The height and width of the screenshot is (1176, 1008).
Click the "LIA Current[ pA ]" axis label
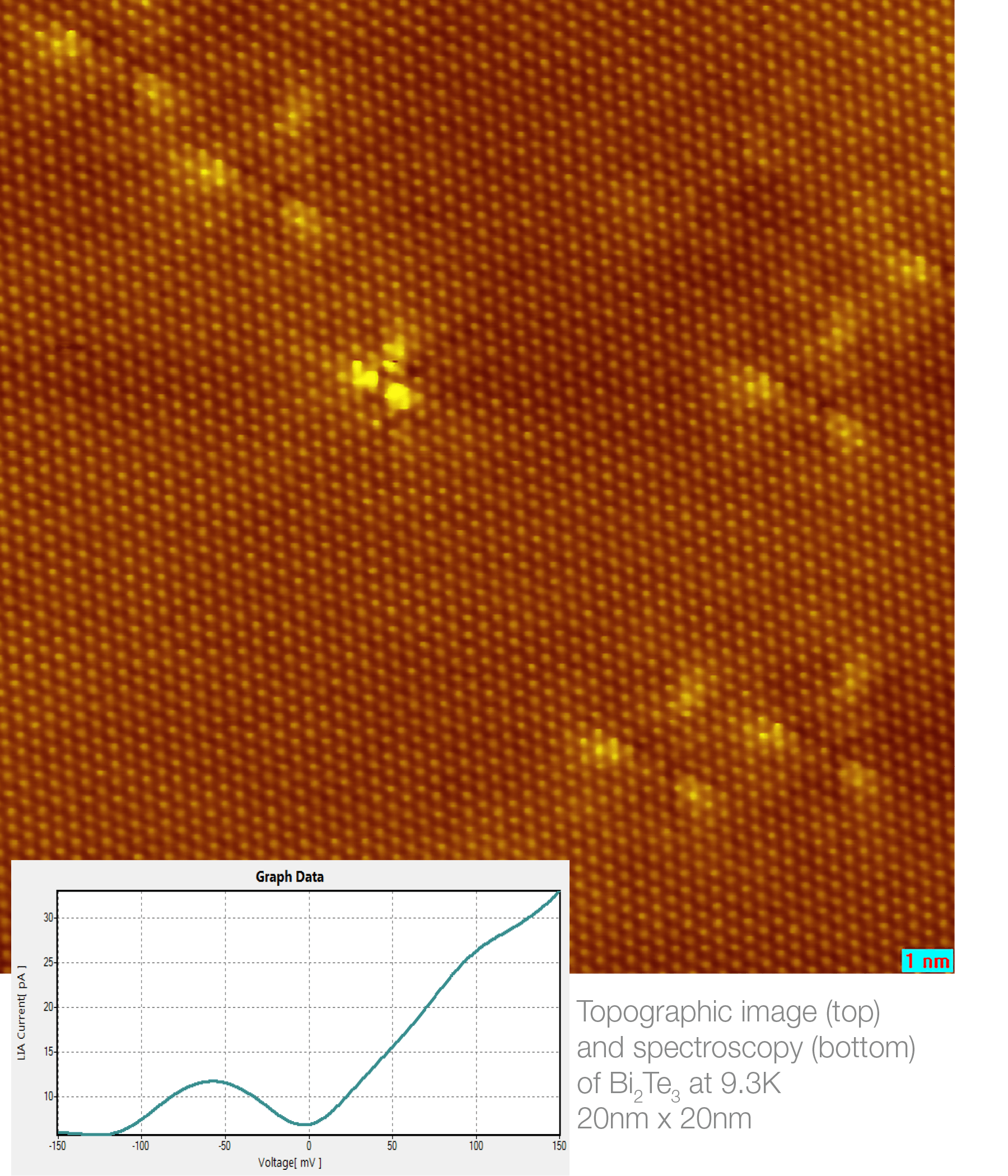coord(22,1012)
